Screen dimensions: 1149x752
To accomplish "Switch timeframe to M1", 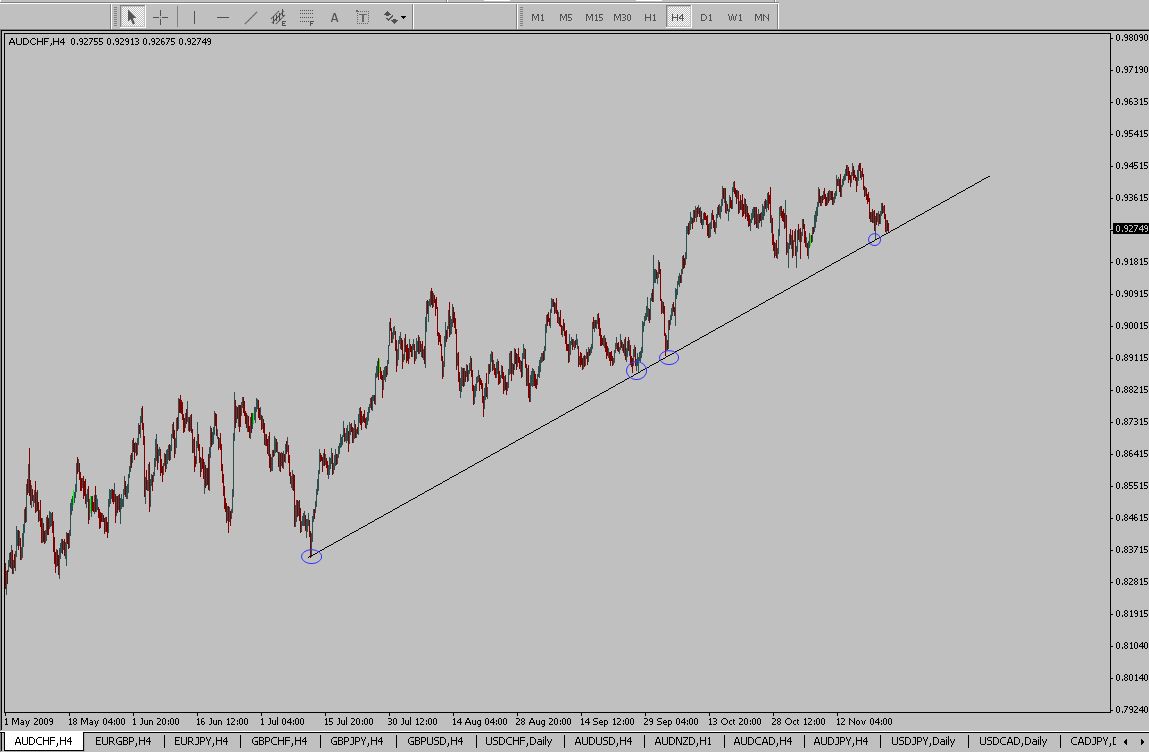I will (538, 17).
